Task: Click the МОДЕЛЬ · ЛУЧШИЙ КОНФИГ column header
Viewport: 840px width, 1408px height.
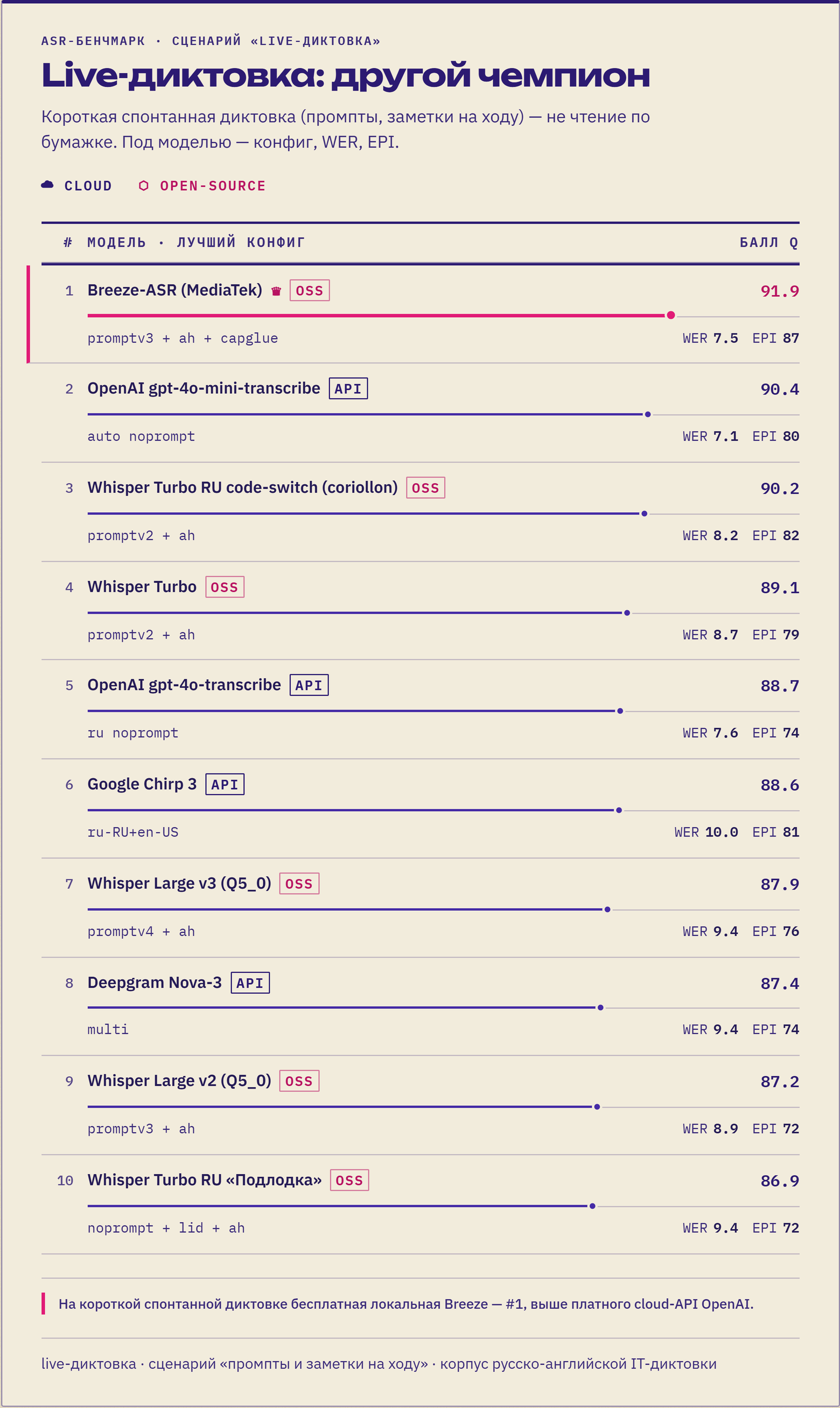Action: 196,242
